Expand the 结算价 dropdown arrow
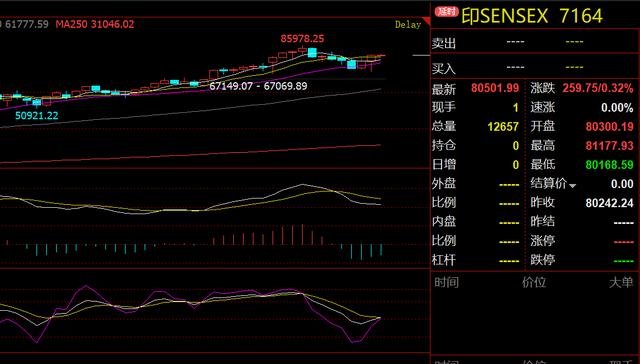Image resolution: width=640 pixels, height=364 pixels. [572, 186]
